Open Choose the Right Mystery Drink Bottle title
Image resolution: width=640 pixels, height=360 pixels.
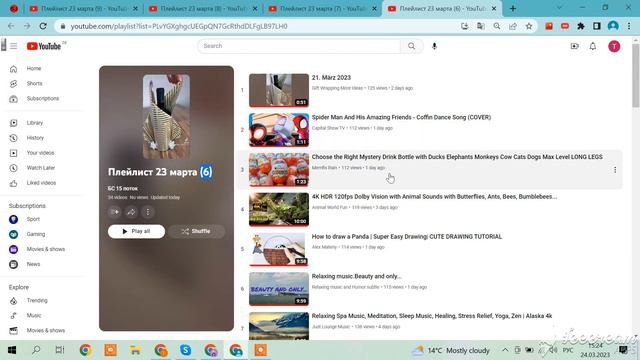[x=457, y=157]
